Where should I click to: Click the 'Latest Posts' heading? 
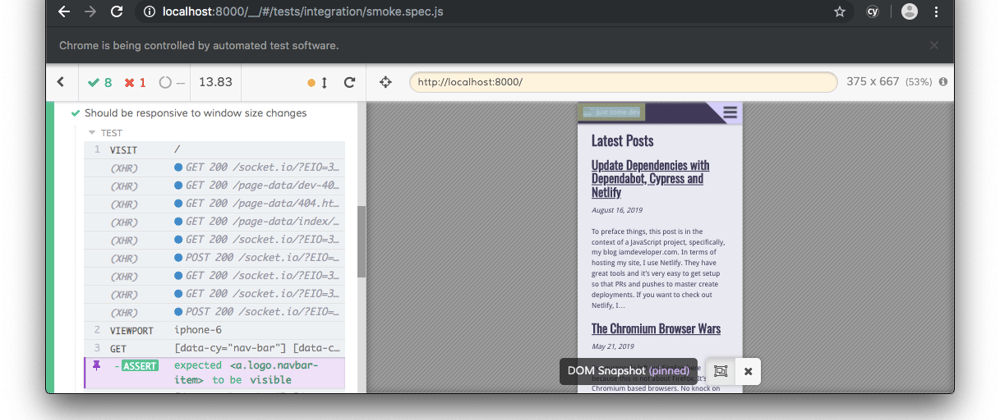tap(622, 141)
